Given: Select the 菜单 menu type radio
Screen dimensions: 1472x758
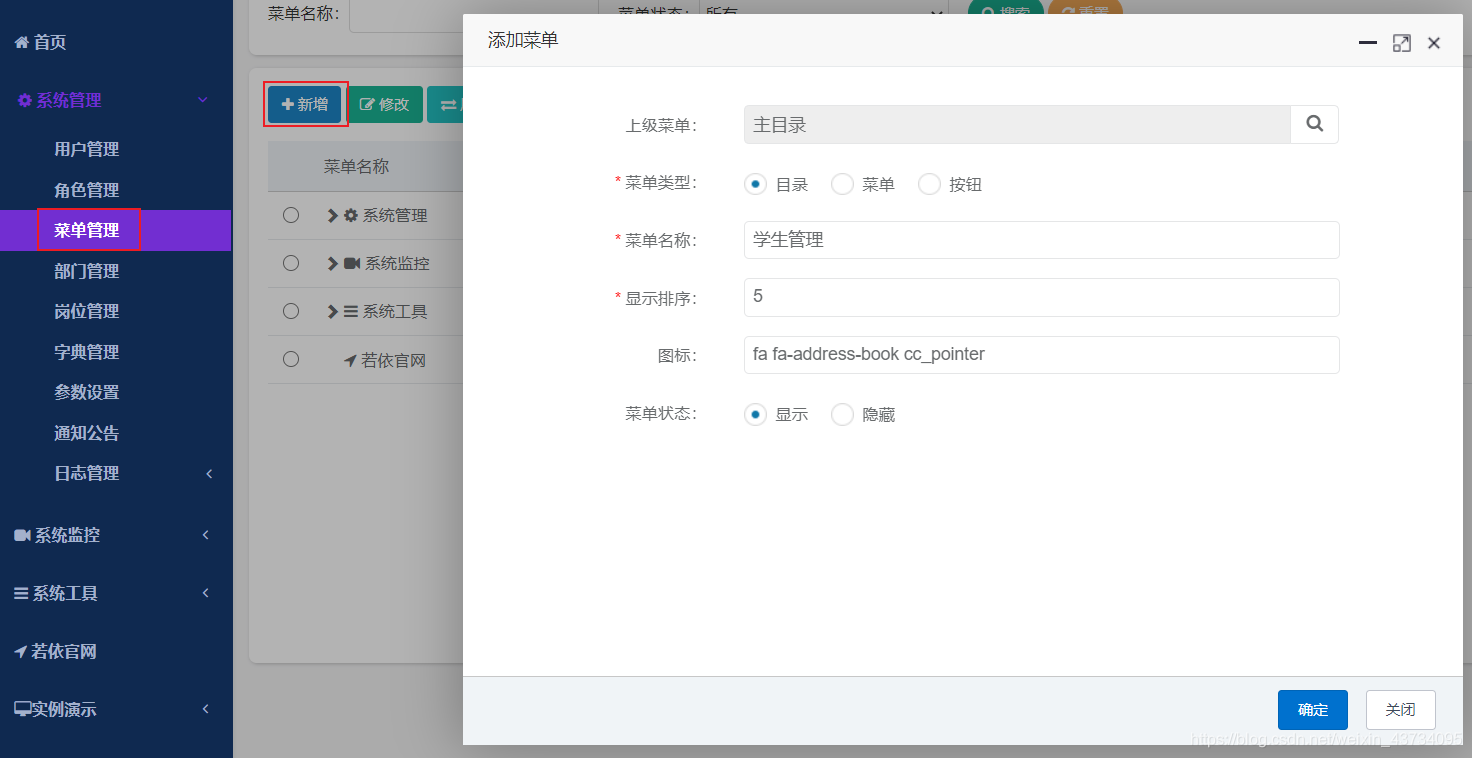Looking at the screenshot, I should pyautogui.click(x=842, y=184).
